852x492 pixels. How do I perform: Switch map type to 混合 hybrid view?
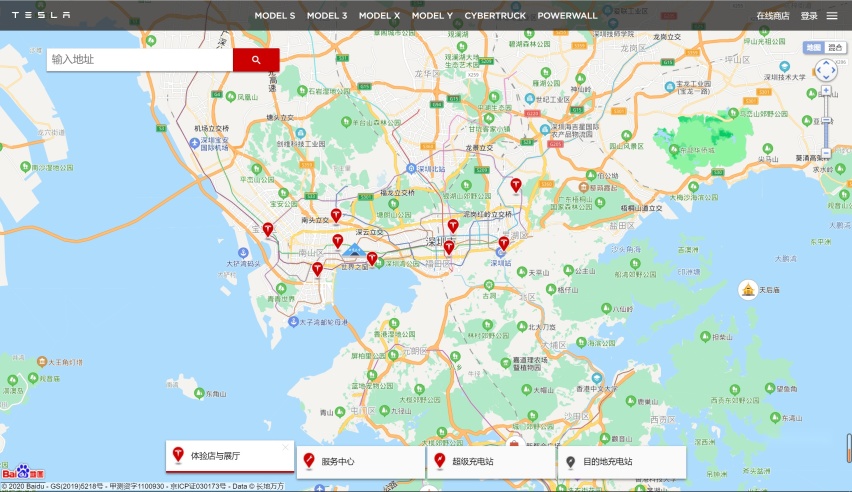click(x=835, y=48)
